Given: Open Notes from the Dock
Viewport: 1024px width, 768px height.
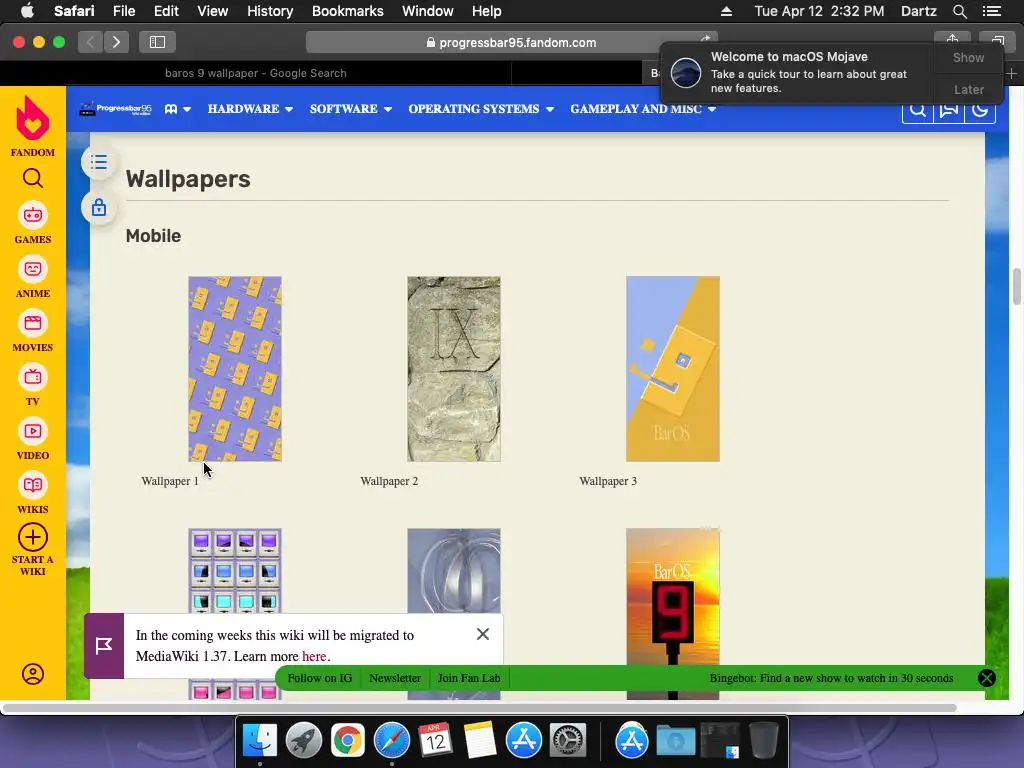Looking at the screenshot, I should [x=480, y=741].
